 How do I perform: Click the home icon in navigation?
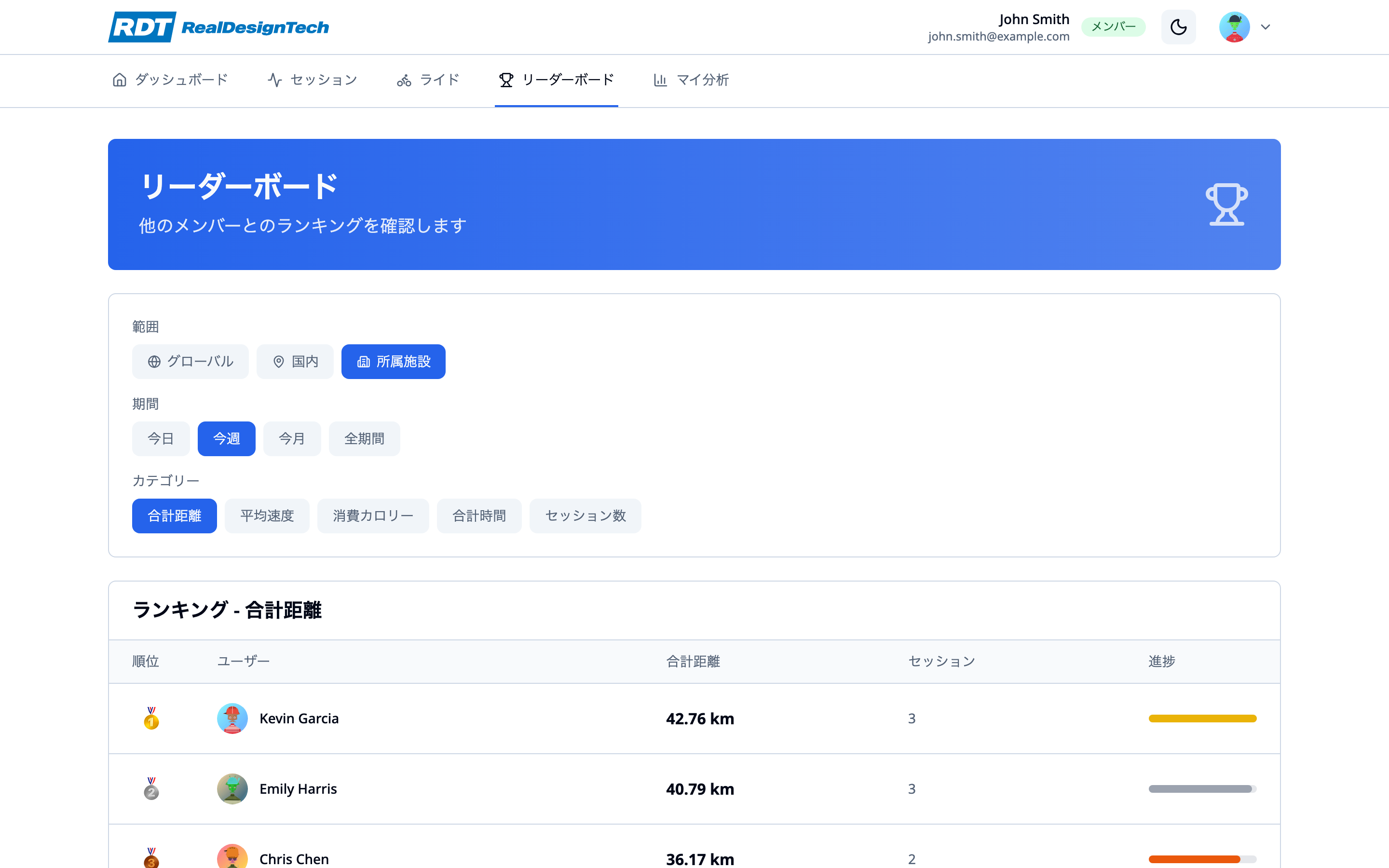pos(120,80)
